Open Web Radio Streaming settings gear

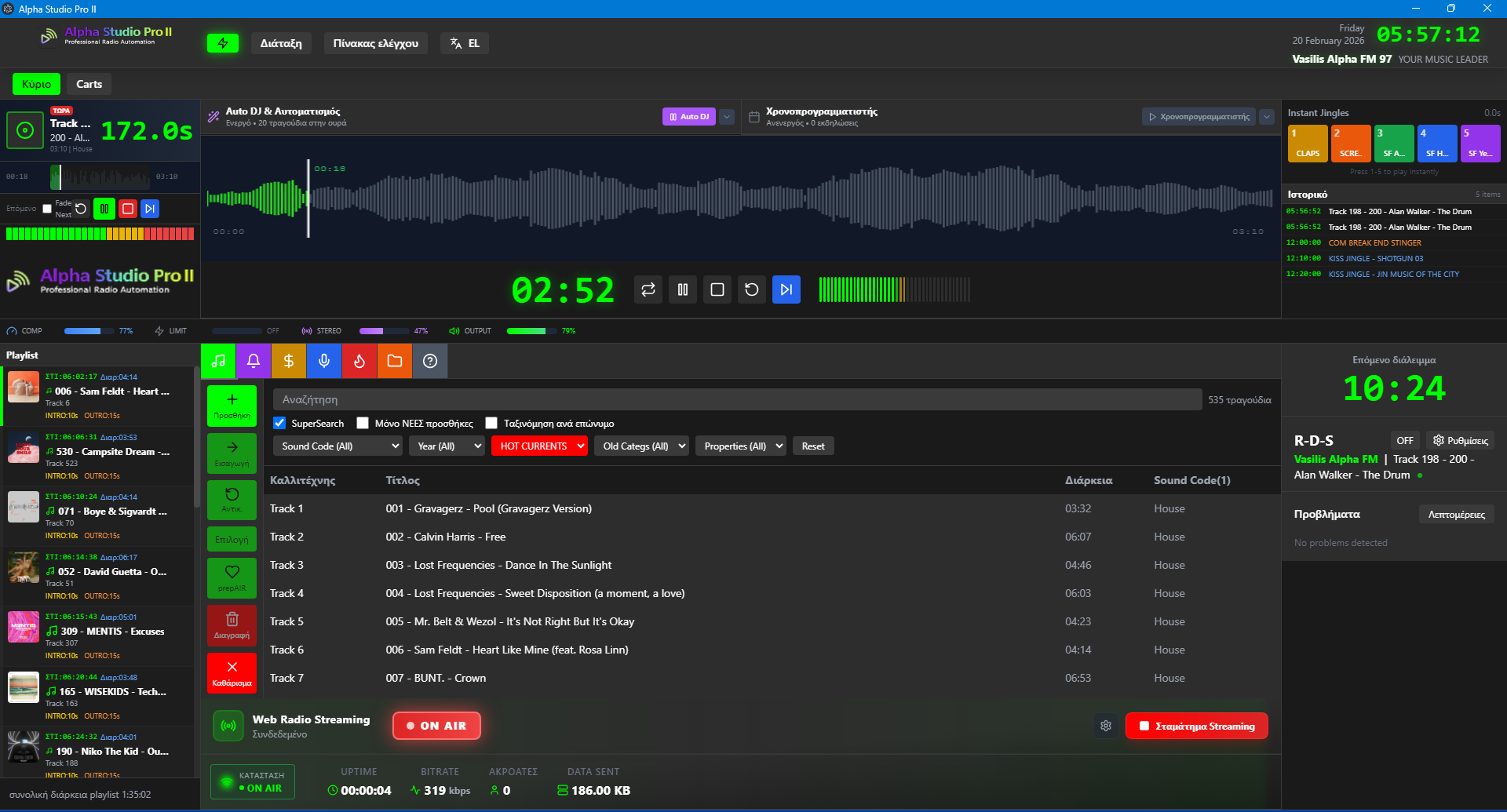tap(1106, 726)
